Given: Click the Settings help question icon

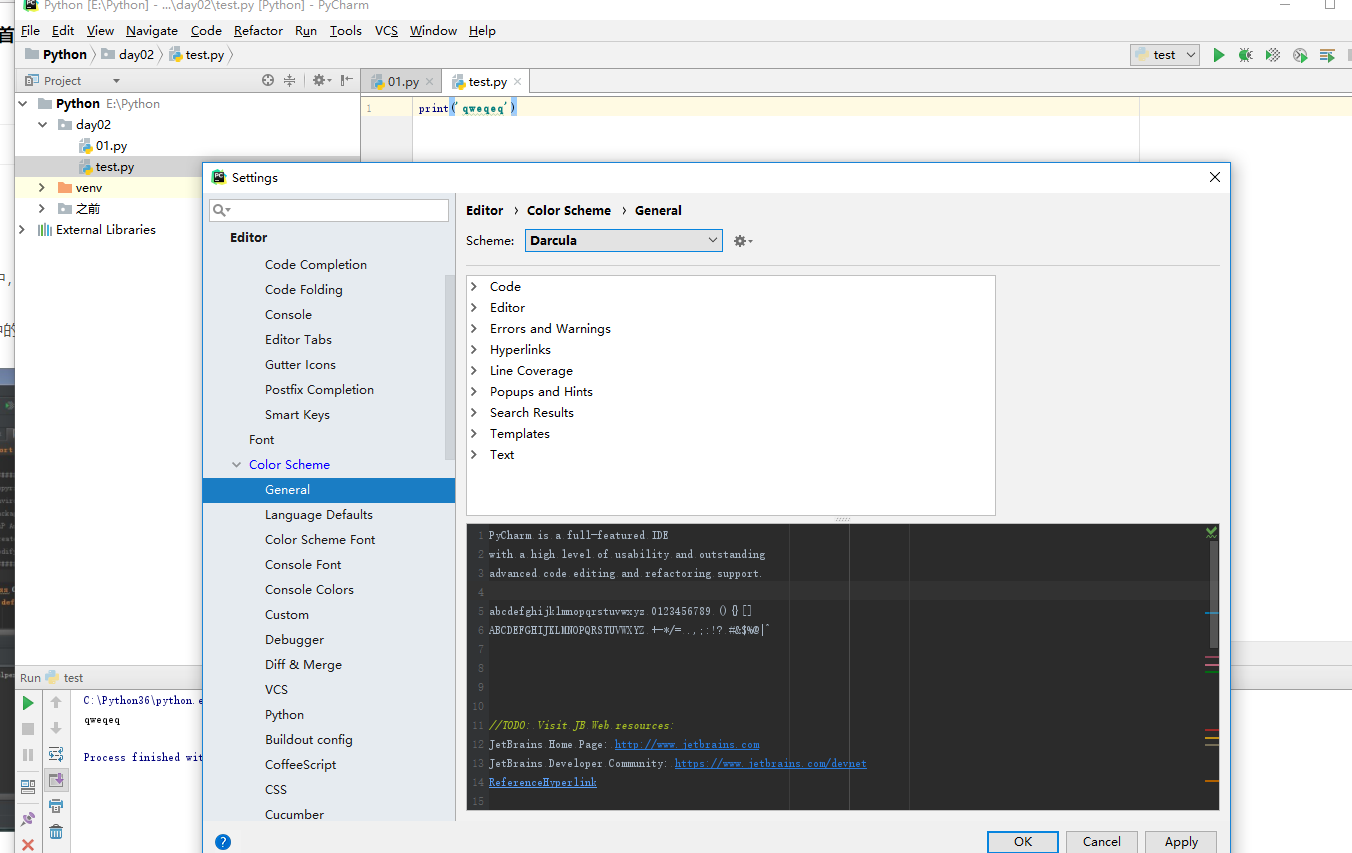Looking at the screenshot, I should point(223,842).
